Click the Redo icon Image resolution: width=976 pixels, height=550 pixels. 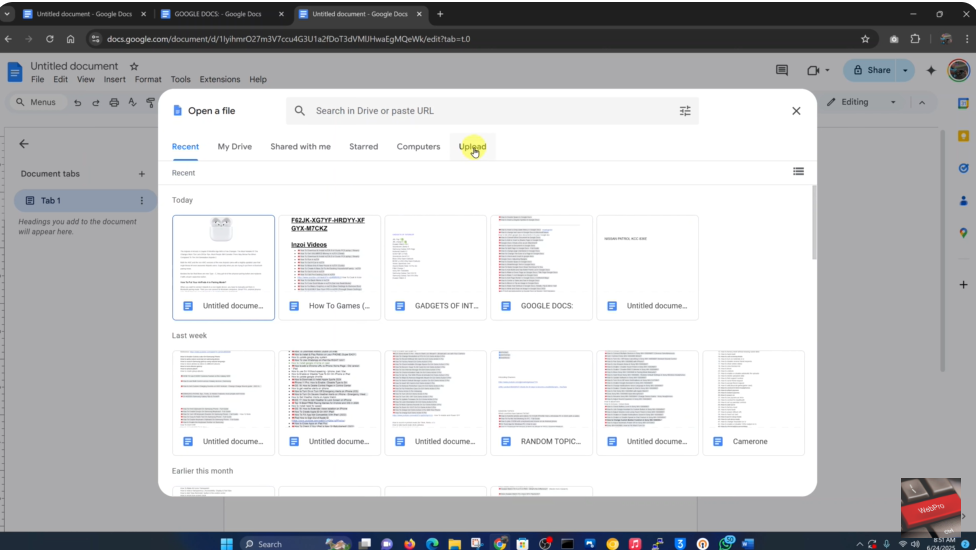tap(96, 103)
